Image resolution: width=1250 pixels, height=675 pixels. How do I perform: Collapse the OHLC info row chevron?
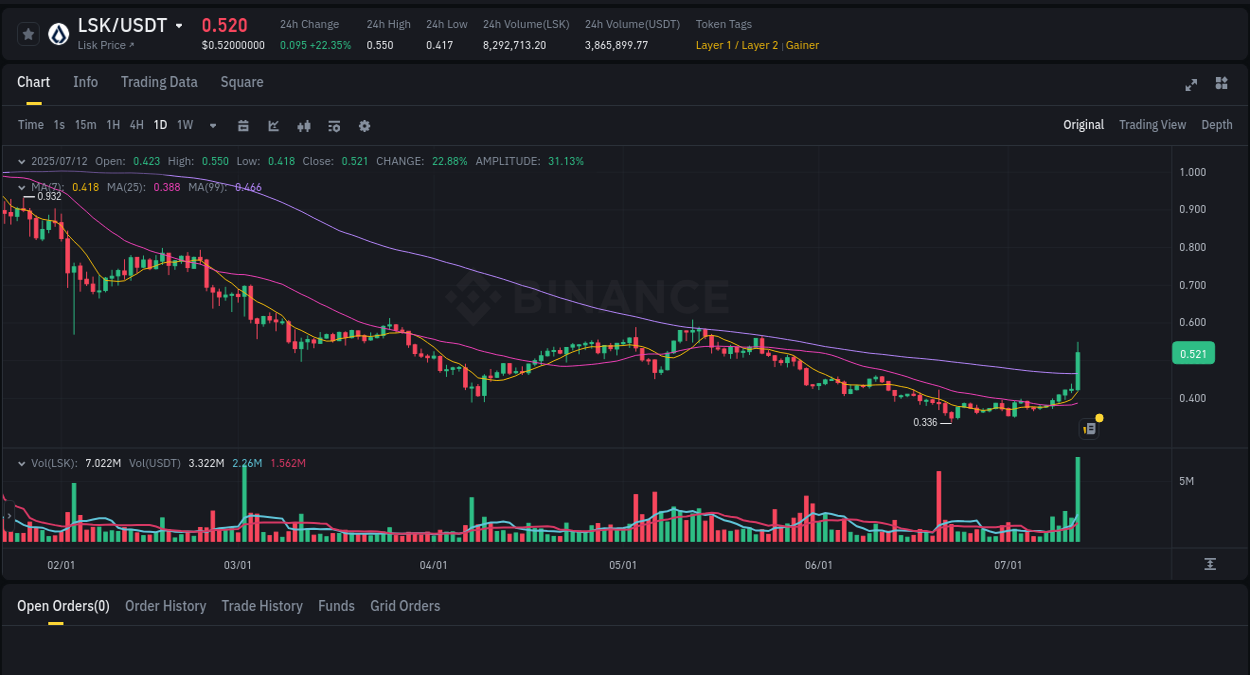(21, 160)
